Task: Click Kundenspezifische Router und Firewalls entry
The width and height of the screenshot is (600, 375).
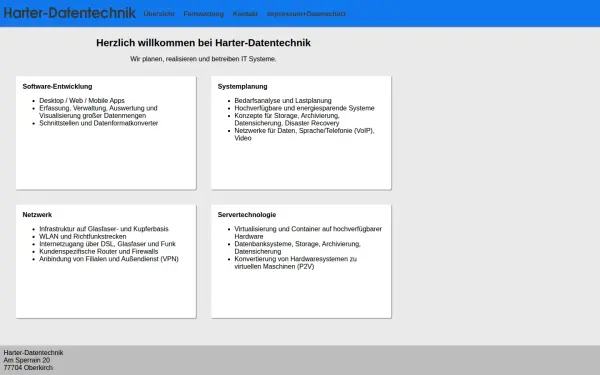Action: (99, 251)
